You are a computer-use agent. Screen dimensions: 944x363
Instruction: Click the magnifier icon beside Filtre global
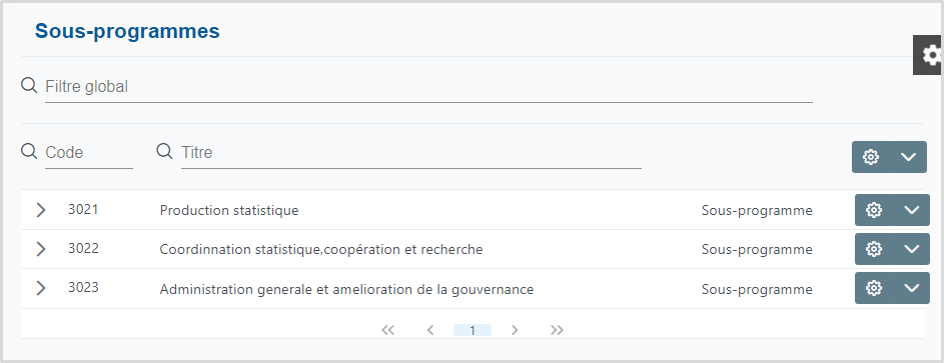point(29,85)
